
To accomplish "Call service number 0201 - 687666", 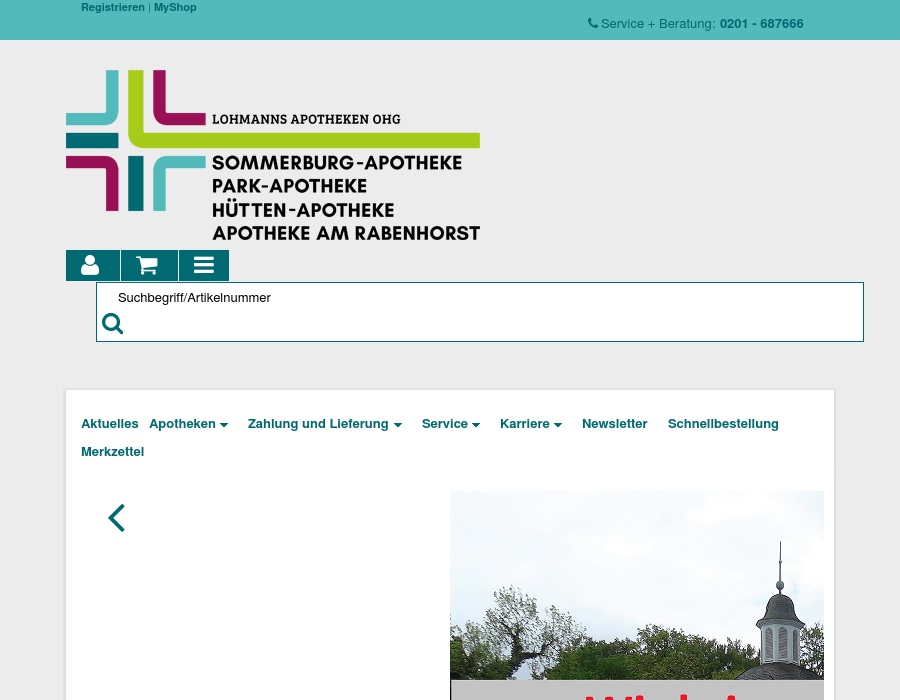I will (761, 23).
